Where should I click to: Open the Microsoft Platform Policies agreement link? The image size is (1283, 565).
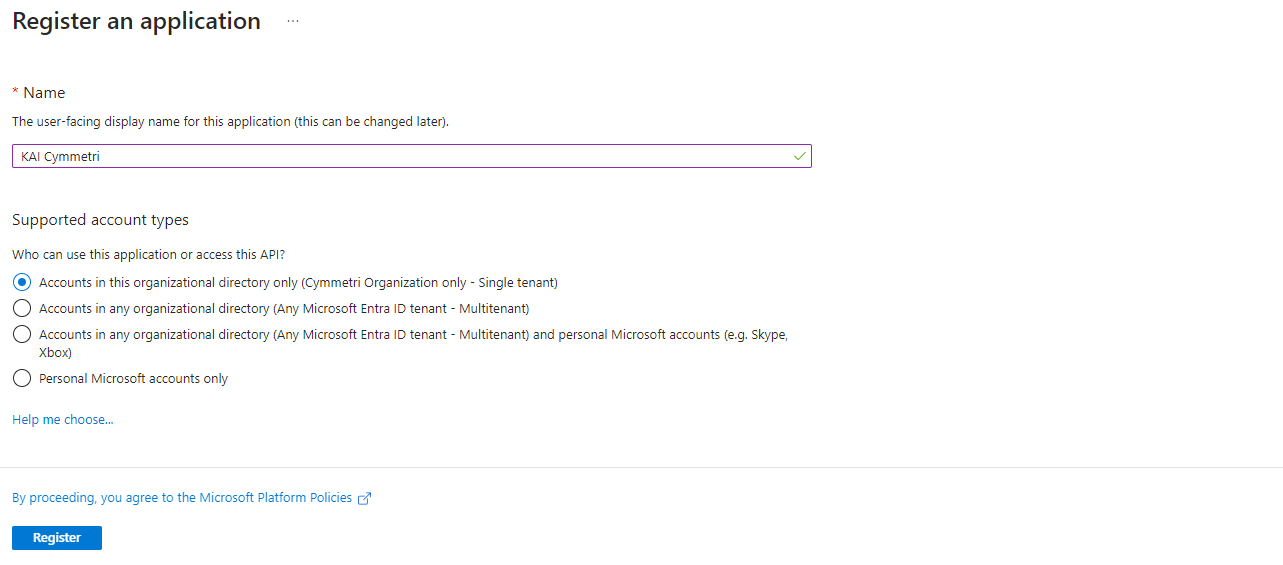coord(182,498)
